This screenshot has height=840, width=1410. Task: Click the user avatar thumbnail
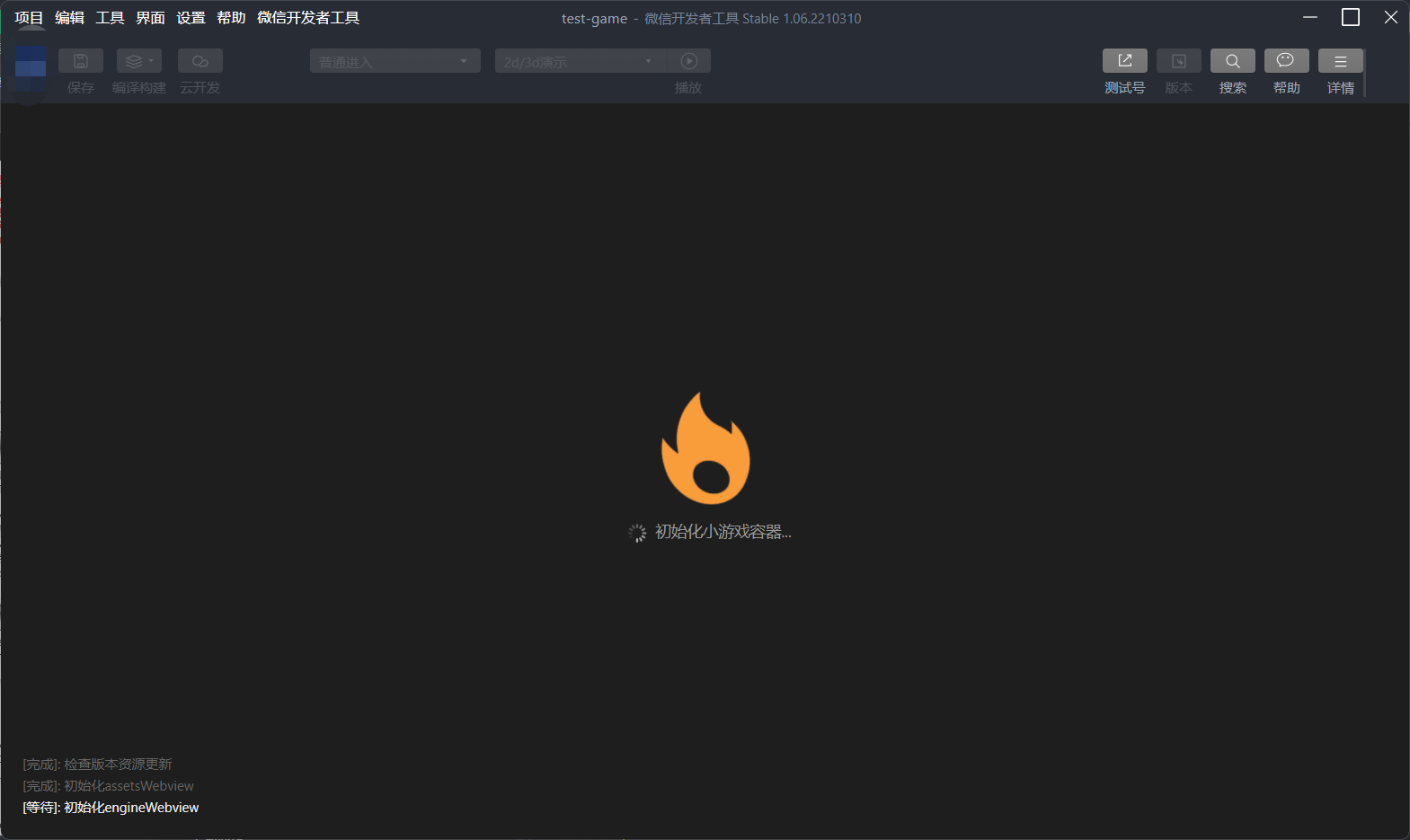click(x=31, y=68)
